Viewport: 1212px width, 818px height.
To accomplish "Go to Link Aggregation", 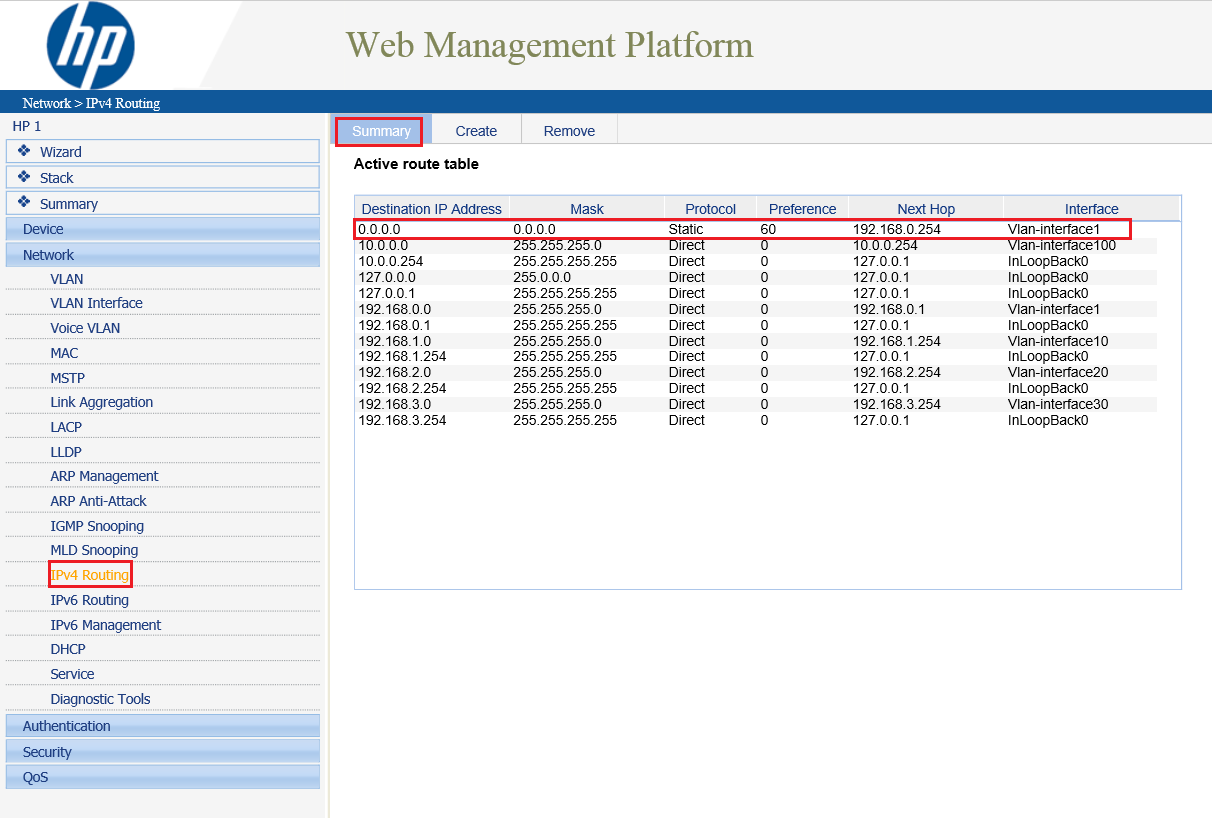I will point(102,402).
